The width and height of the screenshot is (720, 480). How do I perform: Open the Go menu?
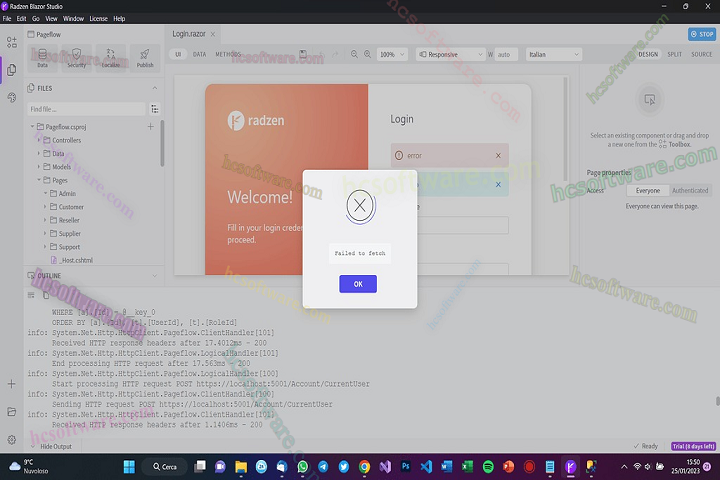click(x=36, y=18)
